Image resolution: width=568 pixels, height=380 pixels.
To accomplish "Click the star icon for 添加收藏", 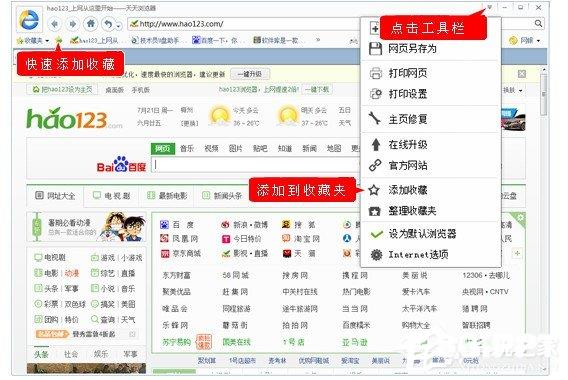I will coord(374,190).
